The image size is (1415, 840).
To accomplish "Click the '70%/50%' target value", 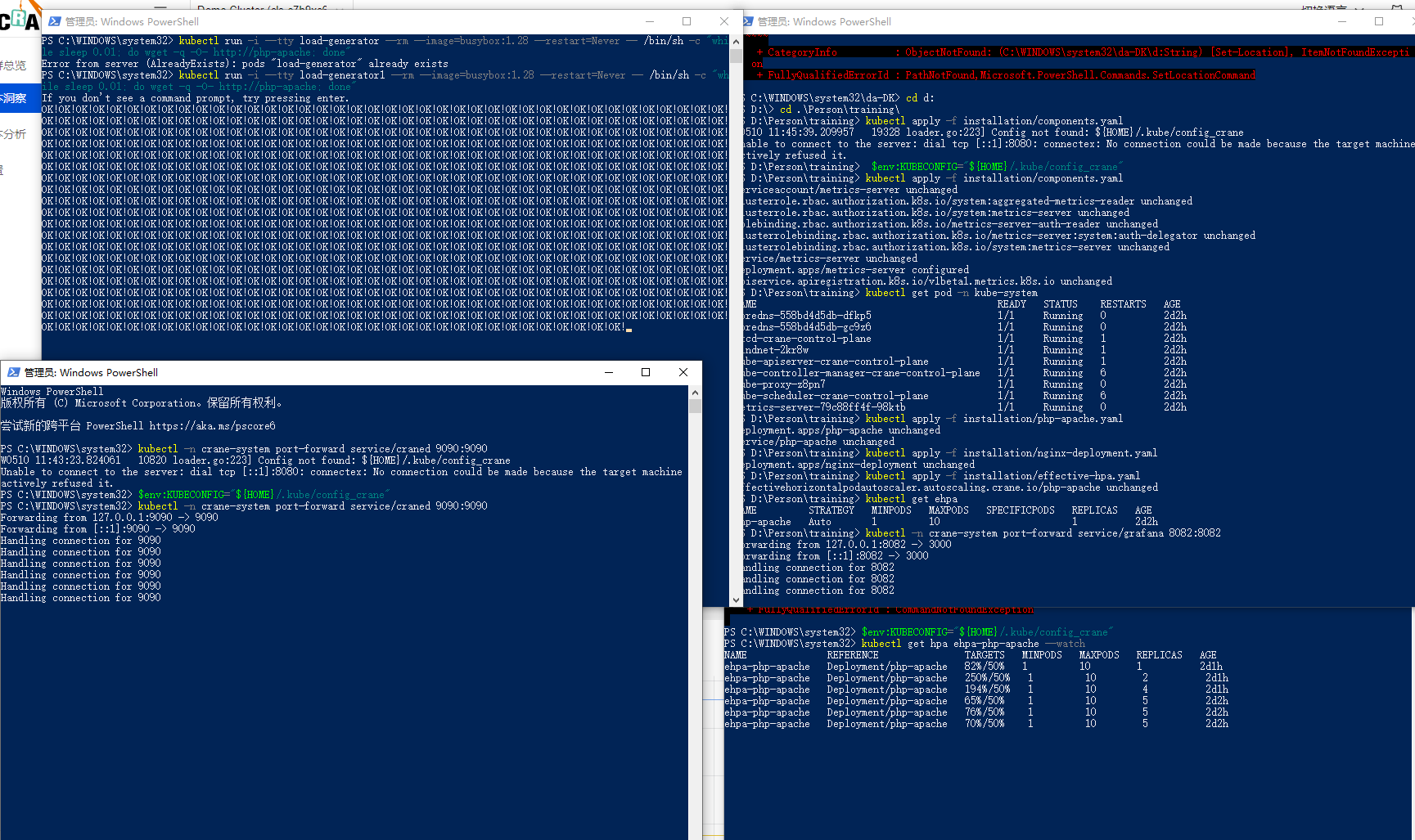I will click(x=985, y=724).
